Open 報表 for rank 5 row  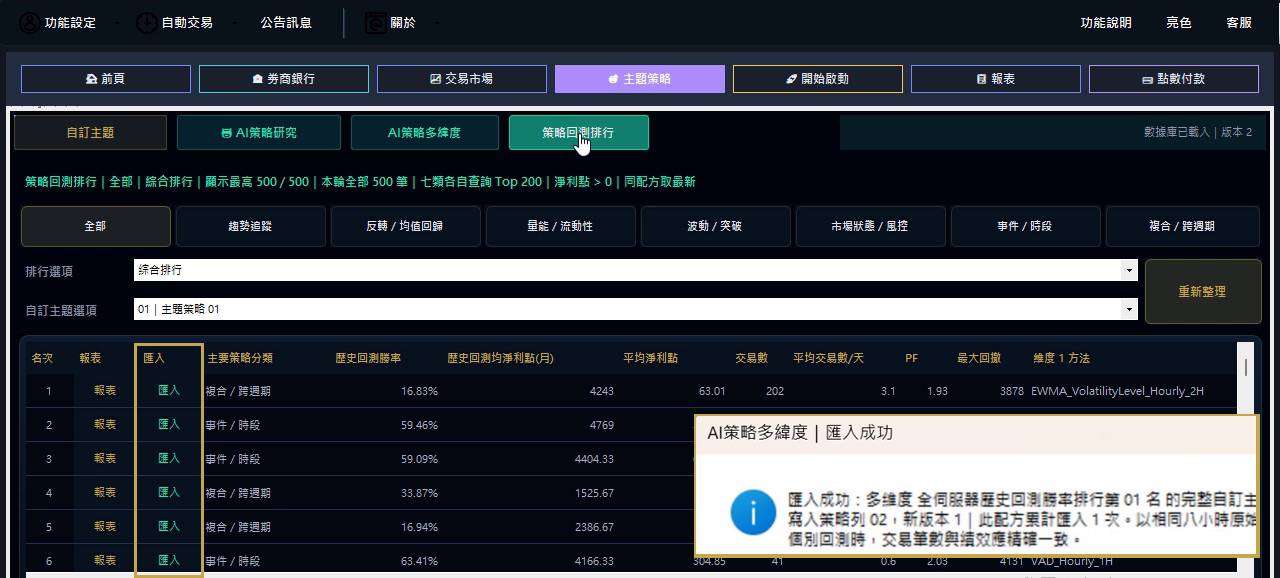pos(105,526)
